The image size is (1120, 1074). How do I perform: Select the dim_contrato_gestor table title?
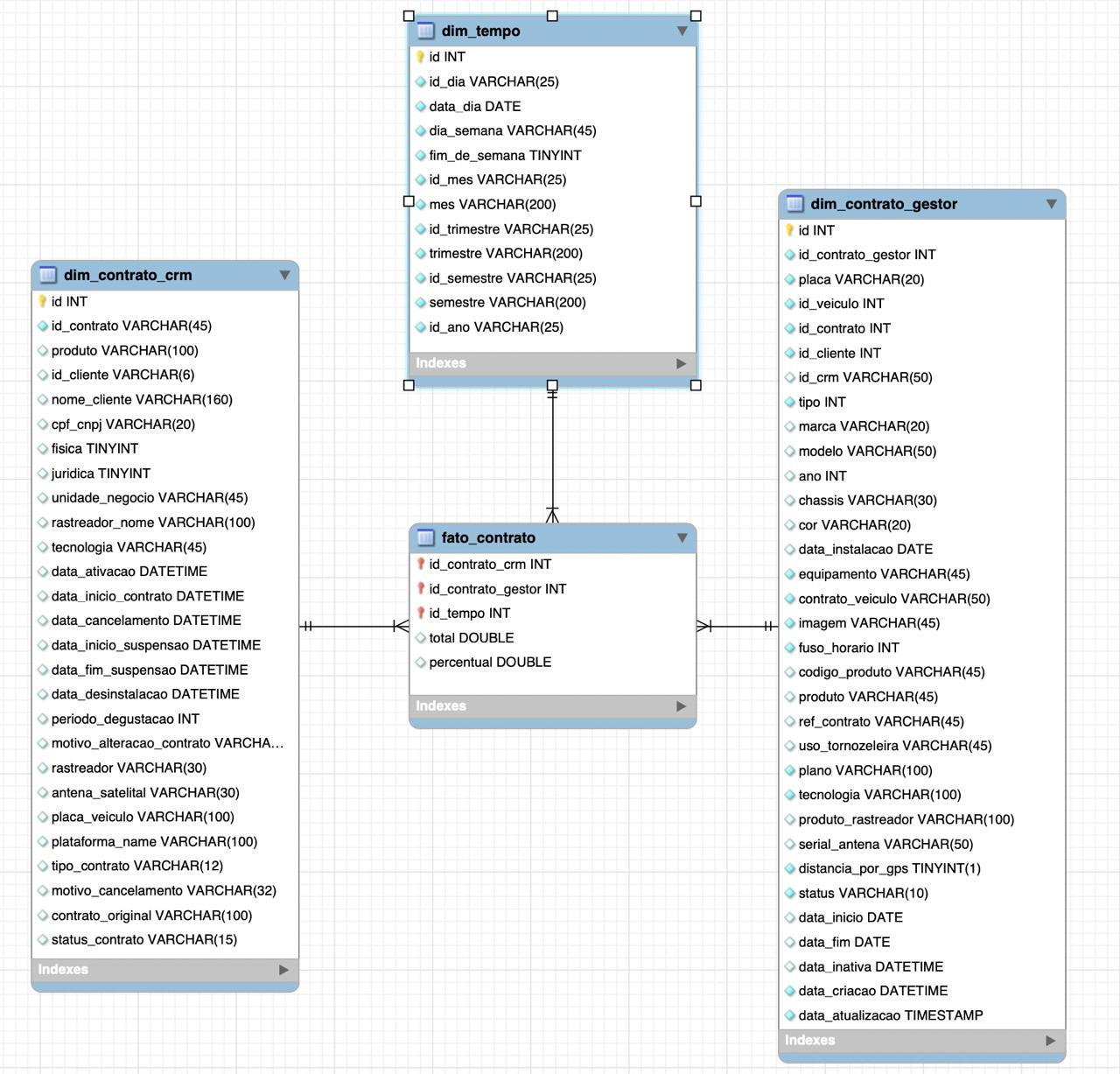[884, 204]
